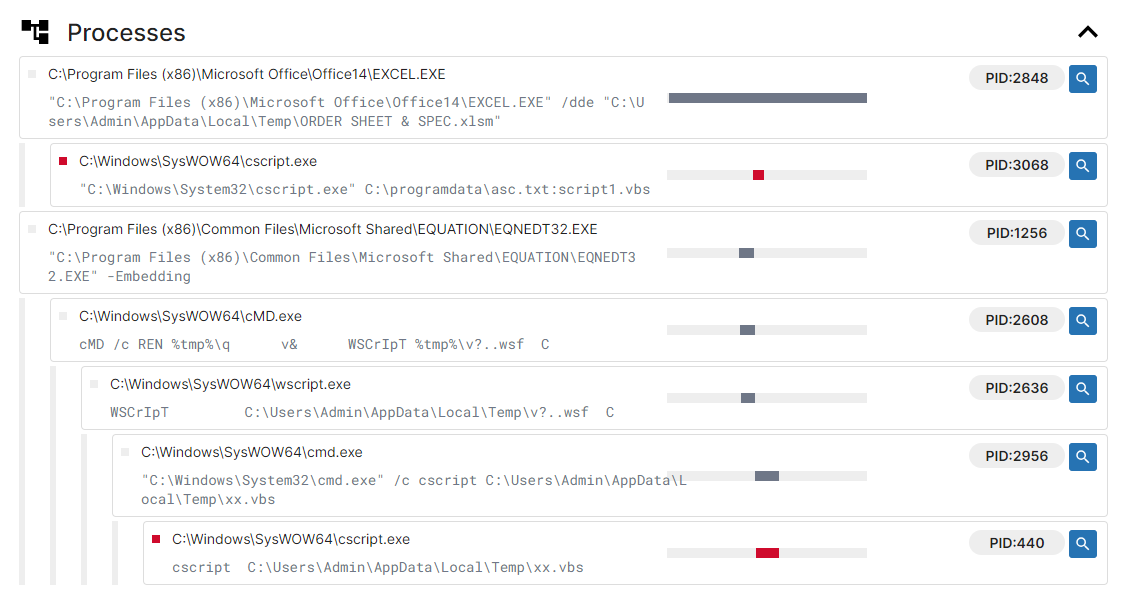1123x597 pixels.
Task: Collapse the Processes section with chevron
Action: (x=1087, y=32)
